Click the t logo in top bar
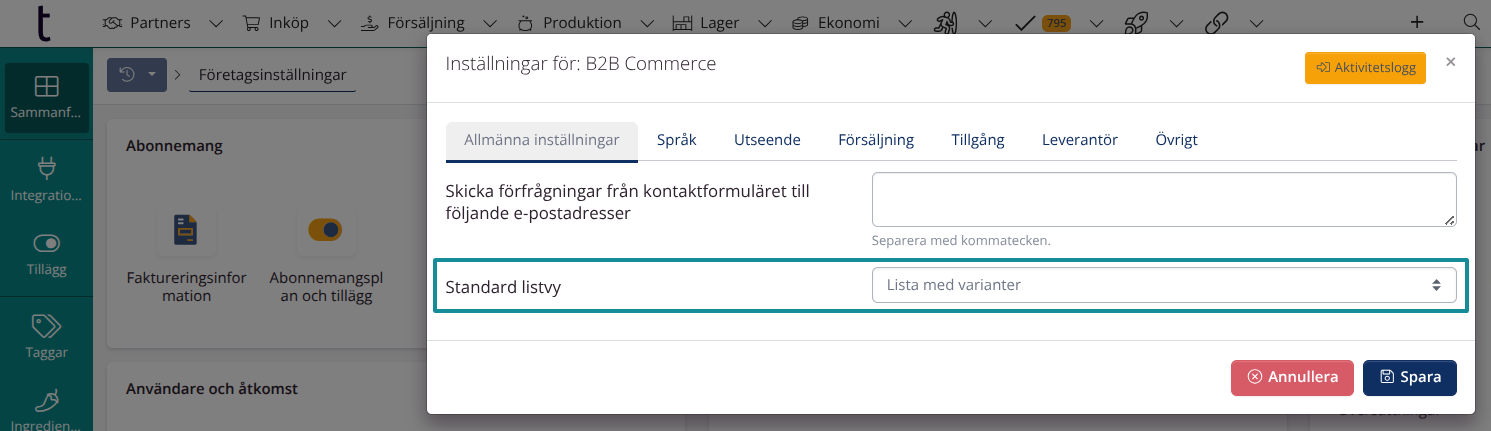Screen dimensions: 1491x431 click(x=46, y=22)
